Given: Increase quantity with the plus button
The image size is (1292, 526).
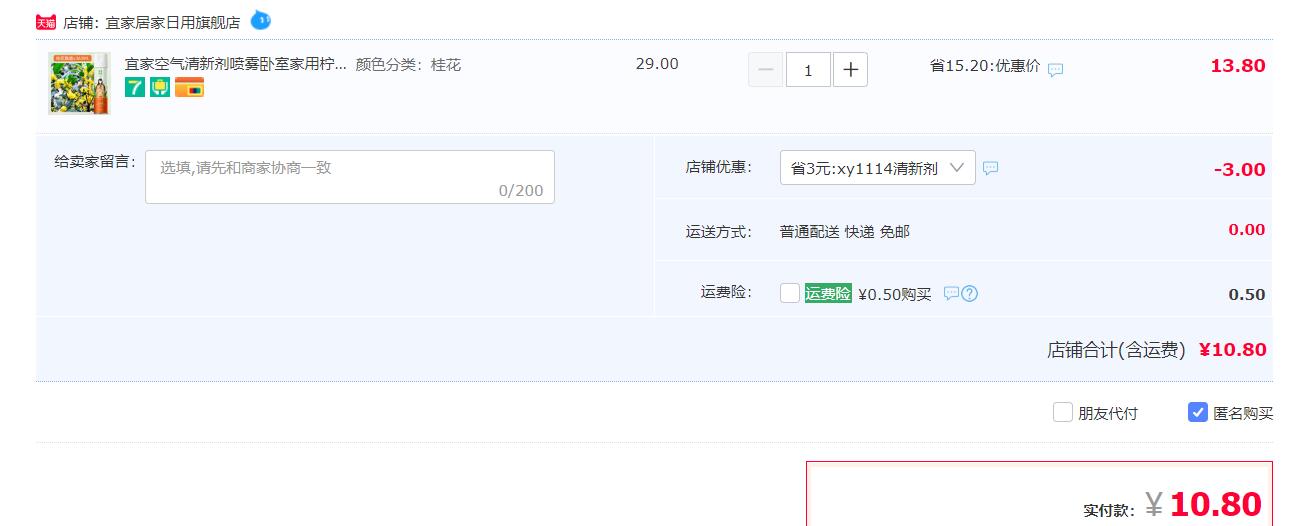Looking at the screenshot, I should (850, 70).
